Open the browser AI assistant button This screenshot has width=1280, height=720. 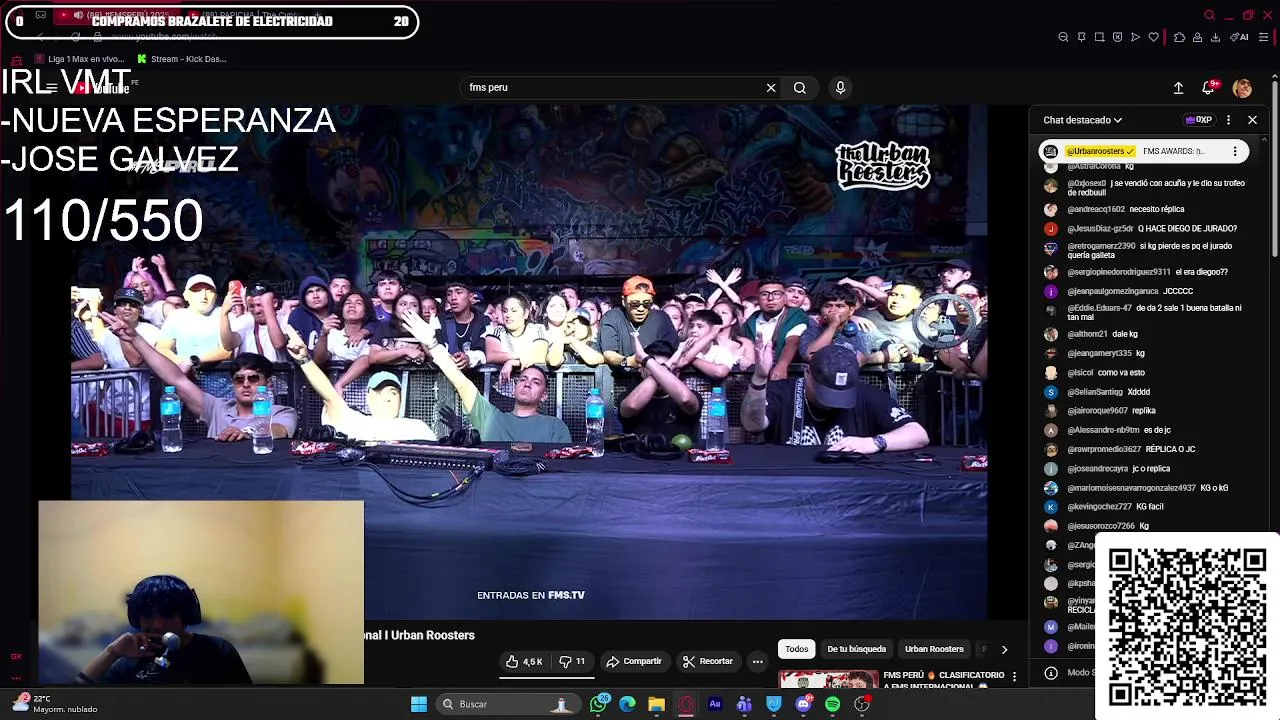1240,37
